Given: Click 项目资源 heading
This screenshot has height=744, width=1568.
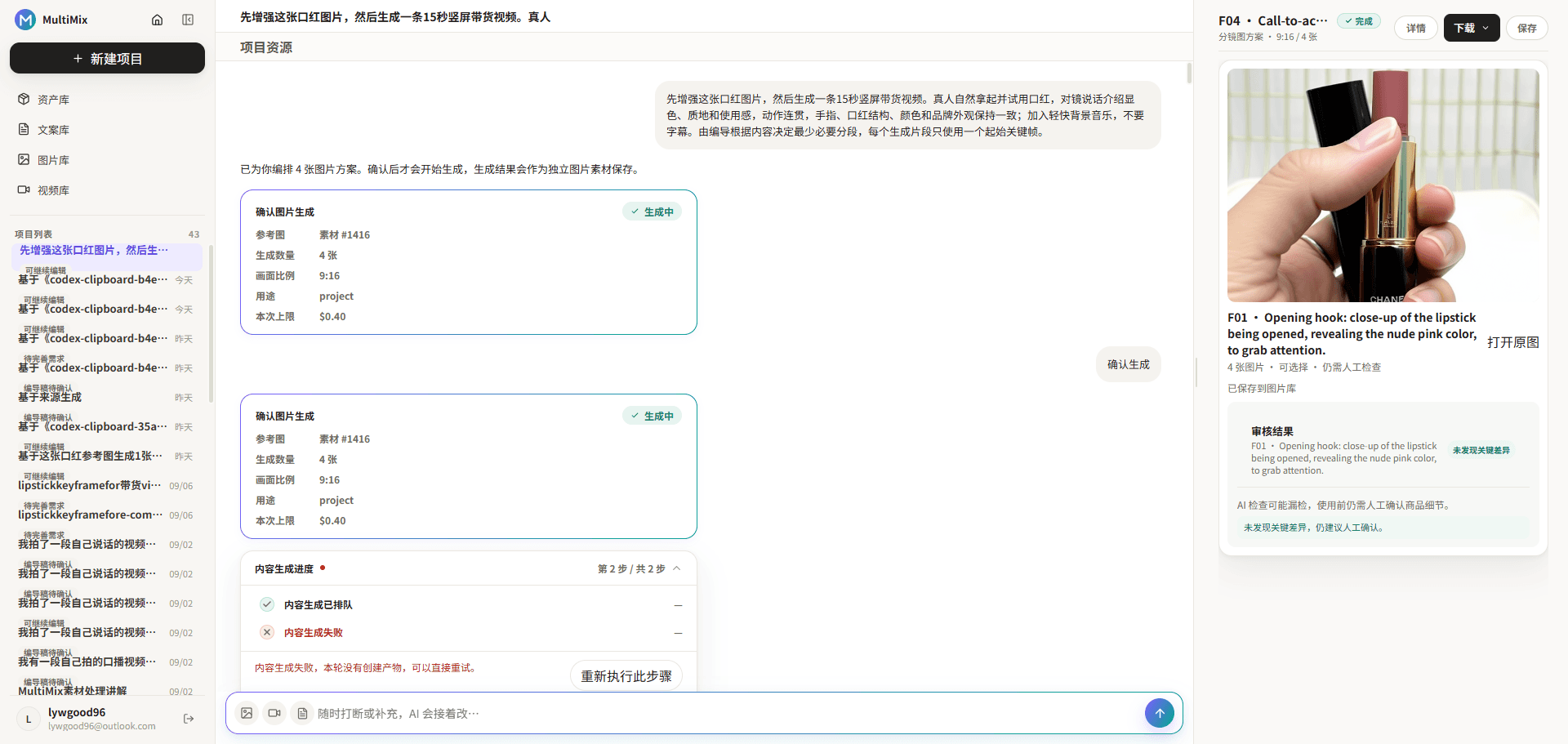Looking at the screenshot, I should 266,47.
